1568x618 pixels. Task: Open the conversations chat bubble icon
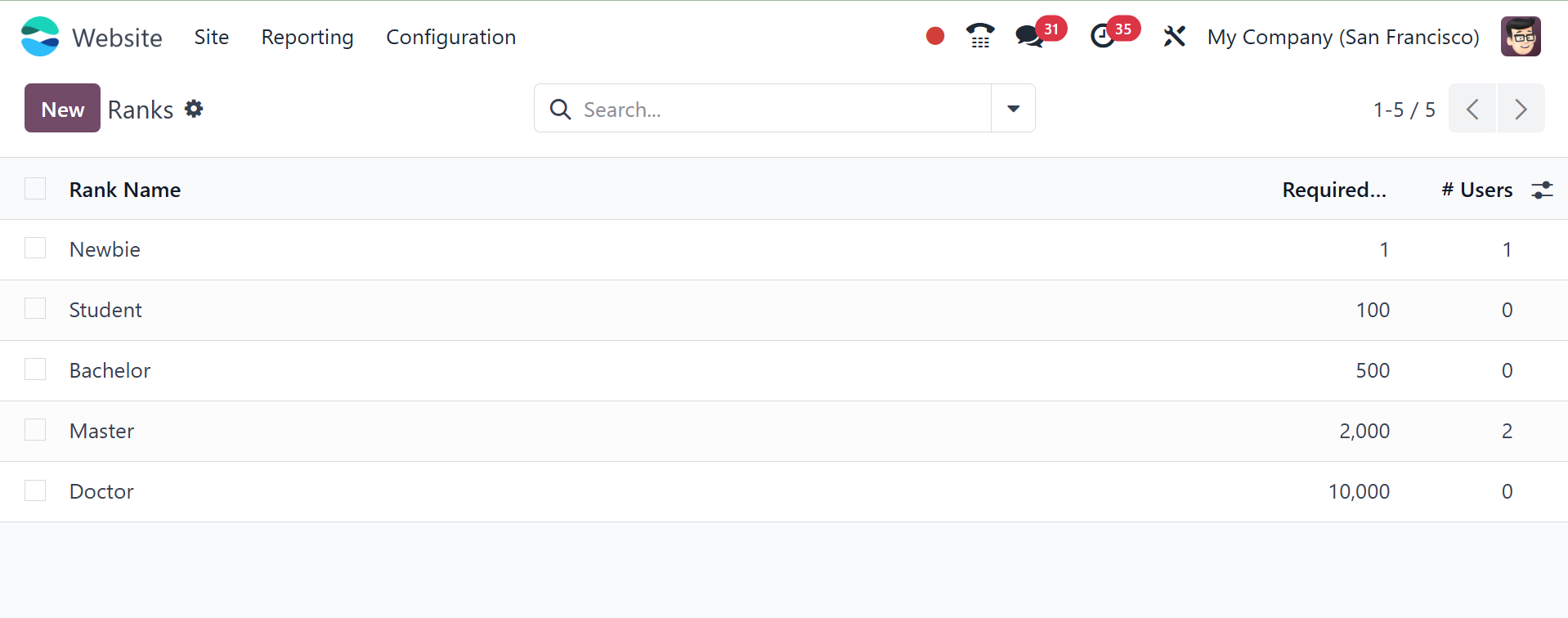coord(1029,37)
